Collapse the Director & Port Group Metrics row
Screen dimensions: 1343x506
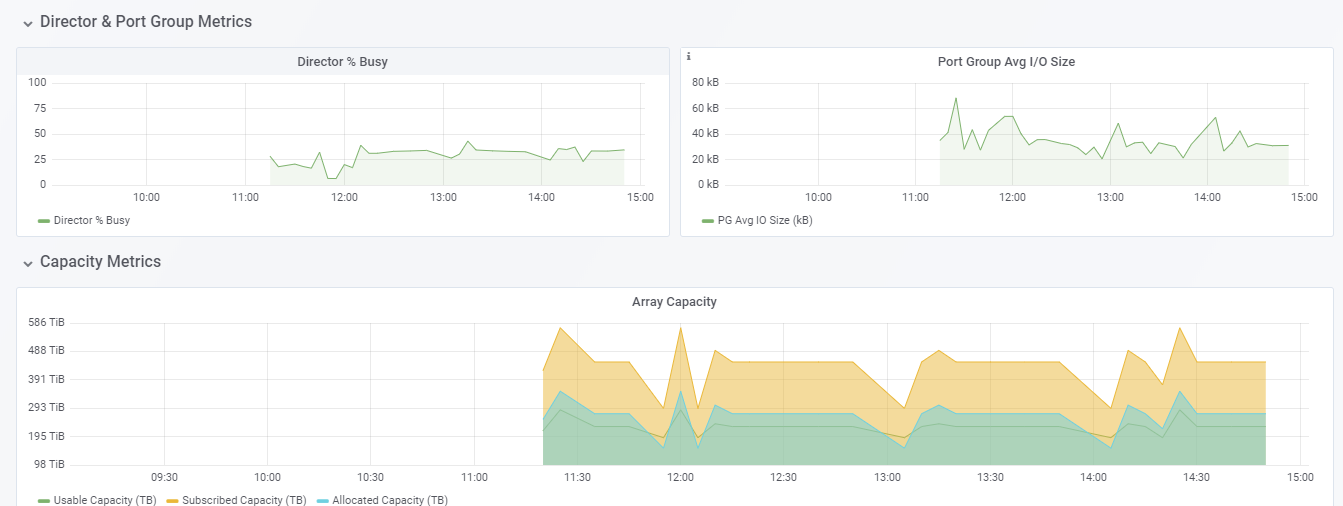(x=28, y=22)
